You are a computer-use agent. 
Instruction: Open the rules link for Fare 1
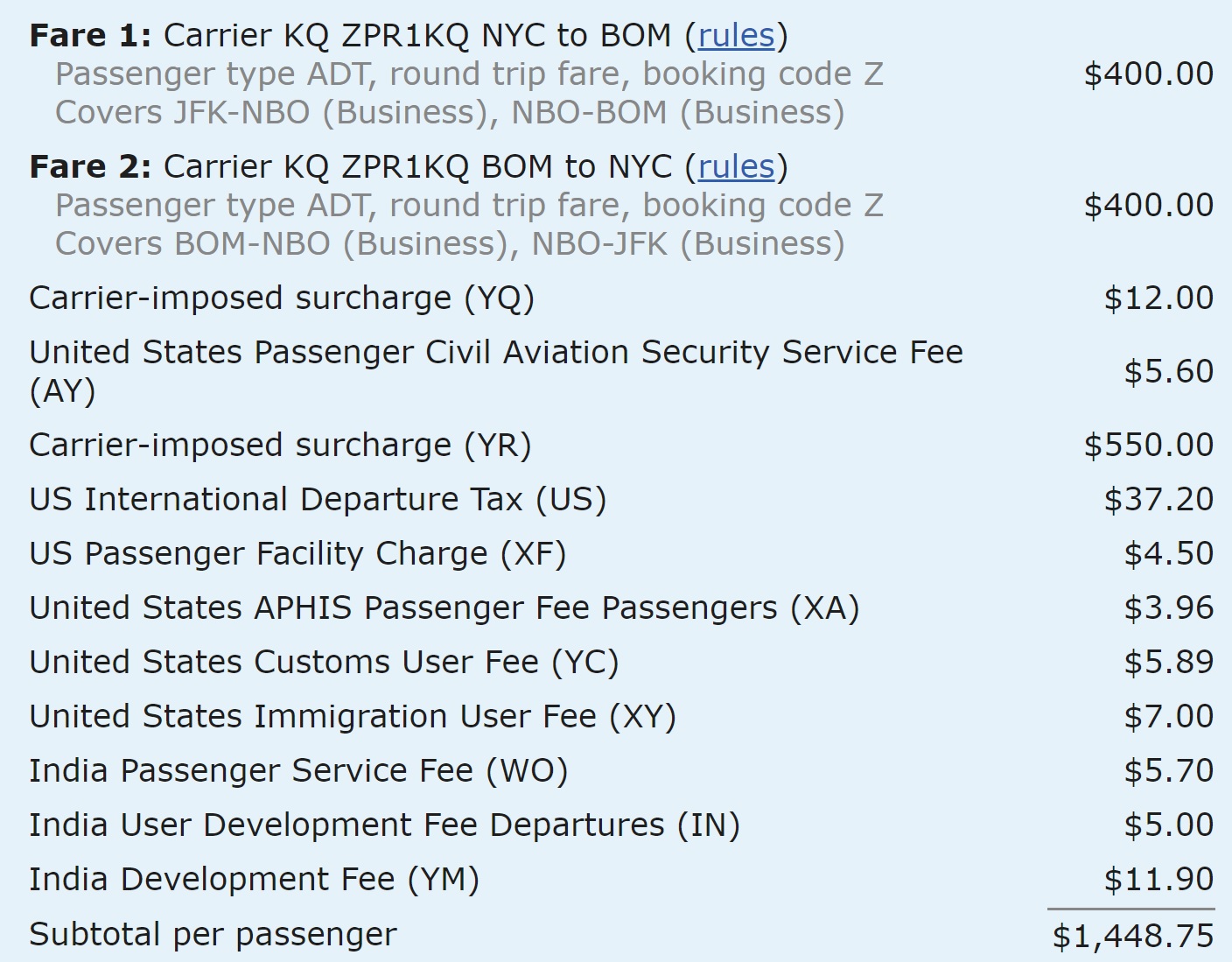click(737, 36)
